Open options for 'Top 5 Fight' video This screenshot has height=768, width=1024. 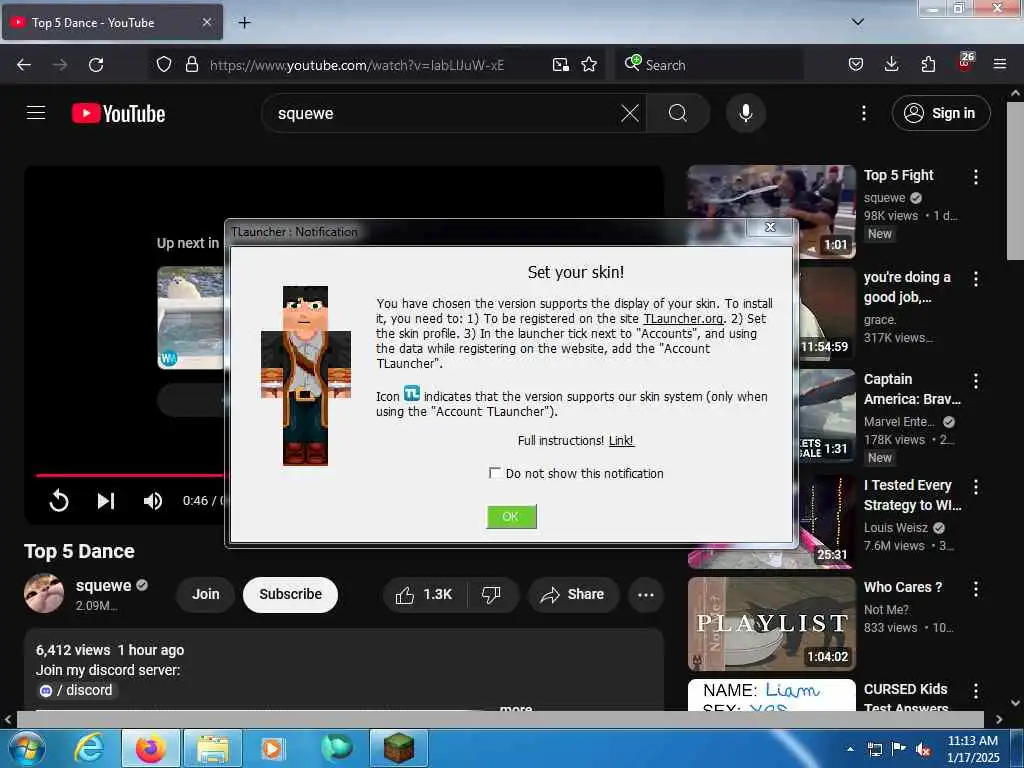tap(976, 177)
